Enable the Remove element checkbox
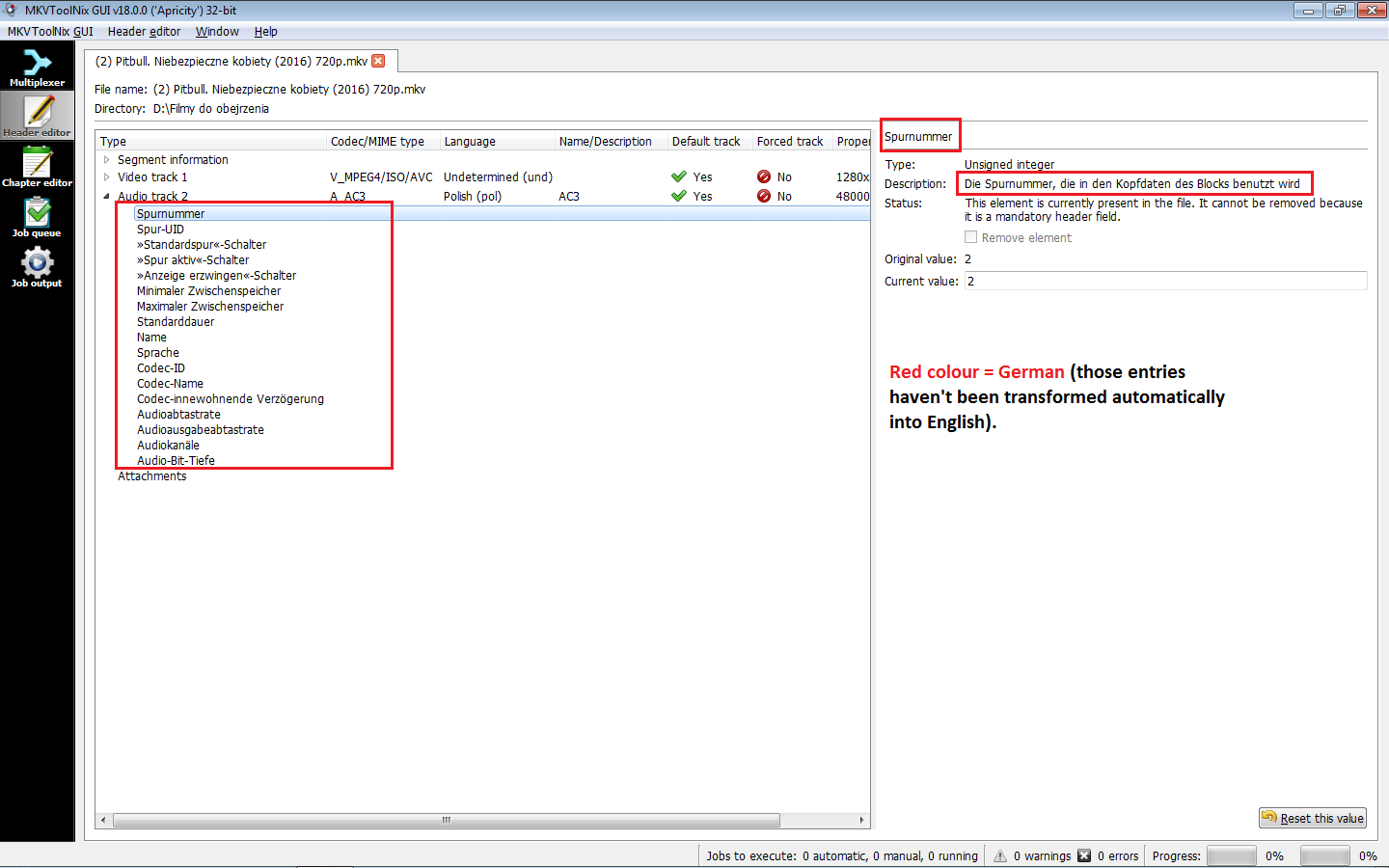Viewport: 1389px width, 868px height. (x=971, y=237)
